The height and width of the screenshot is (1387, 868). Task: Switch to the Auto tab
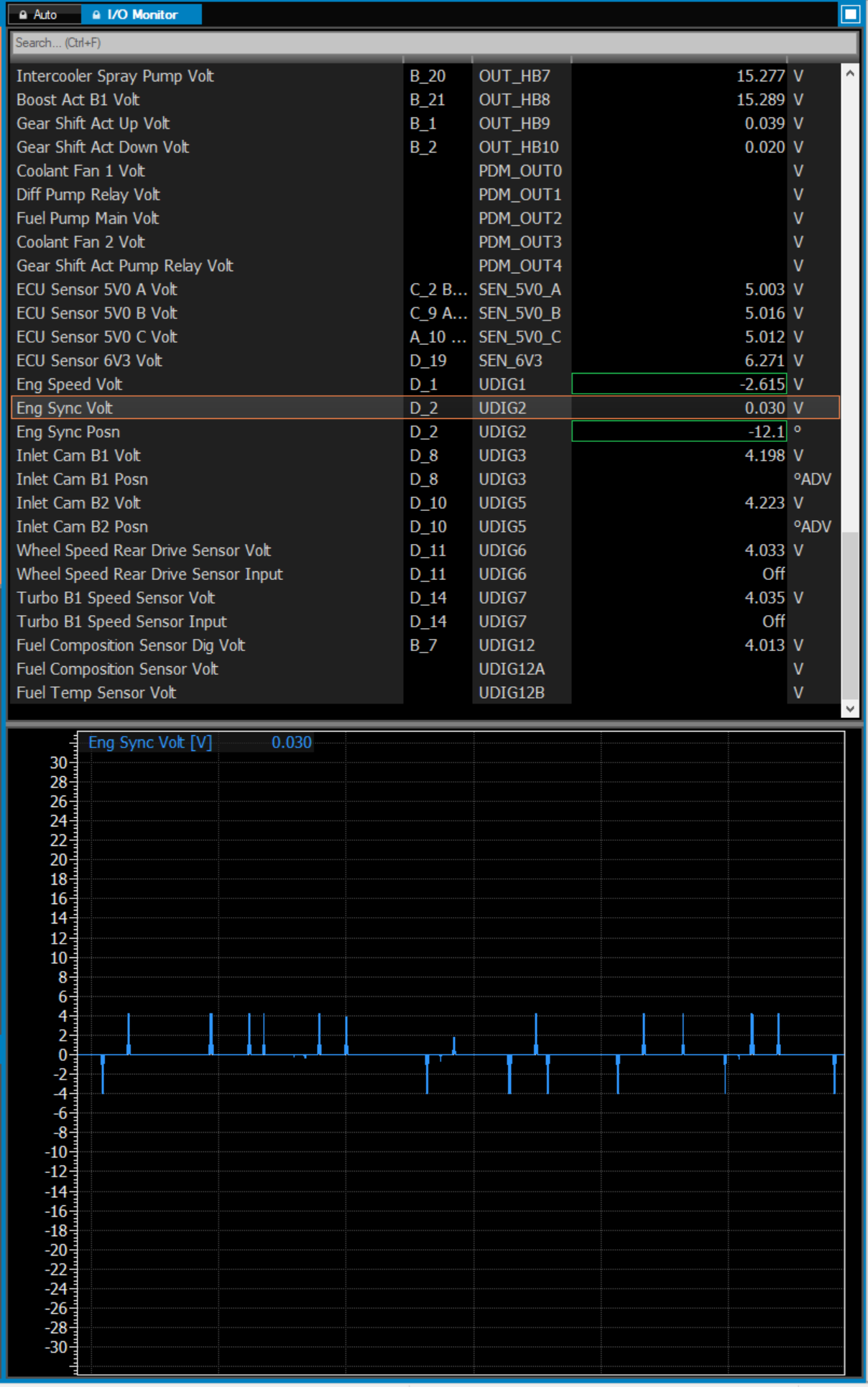tap(45, 14)
